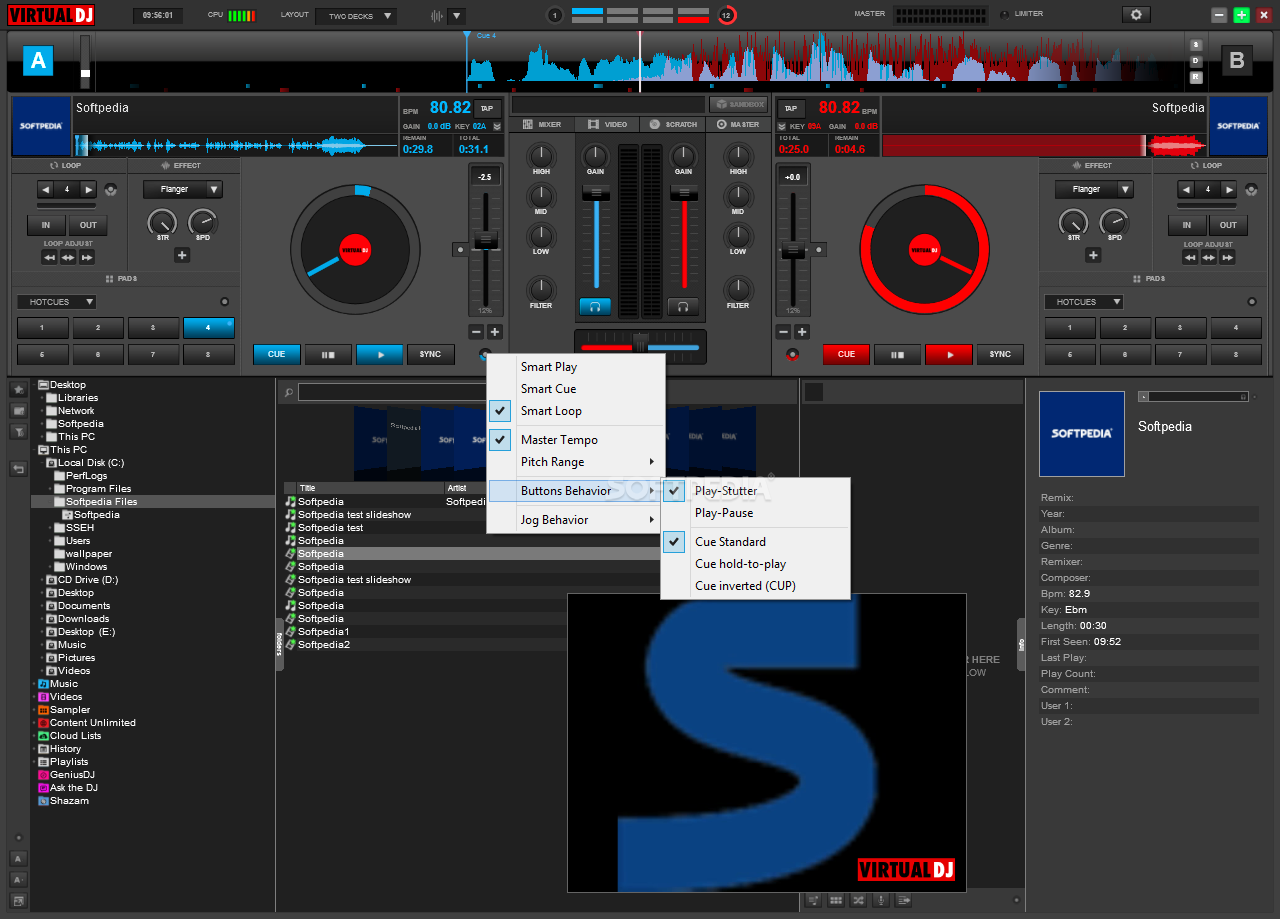Switch to the VIDEO tab
1280x919 pixels.
click(607, 125)
